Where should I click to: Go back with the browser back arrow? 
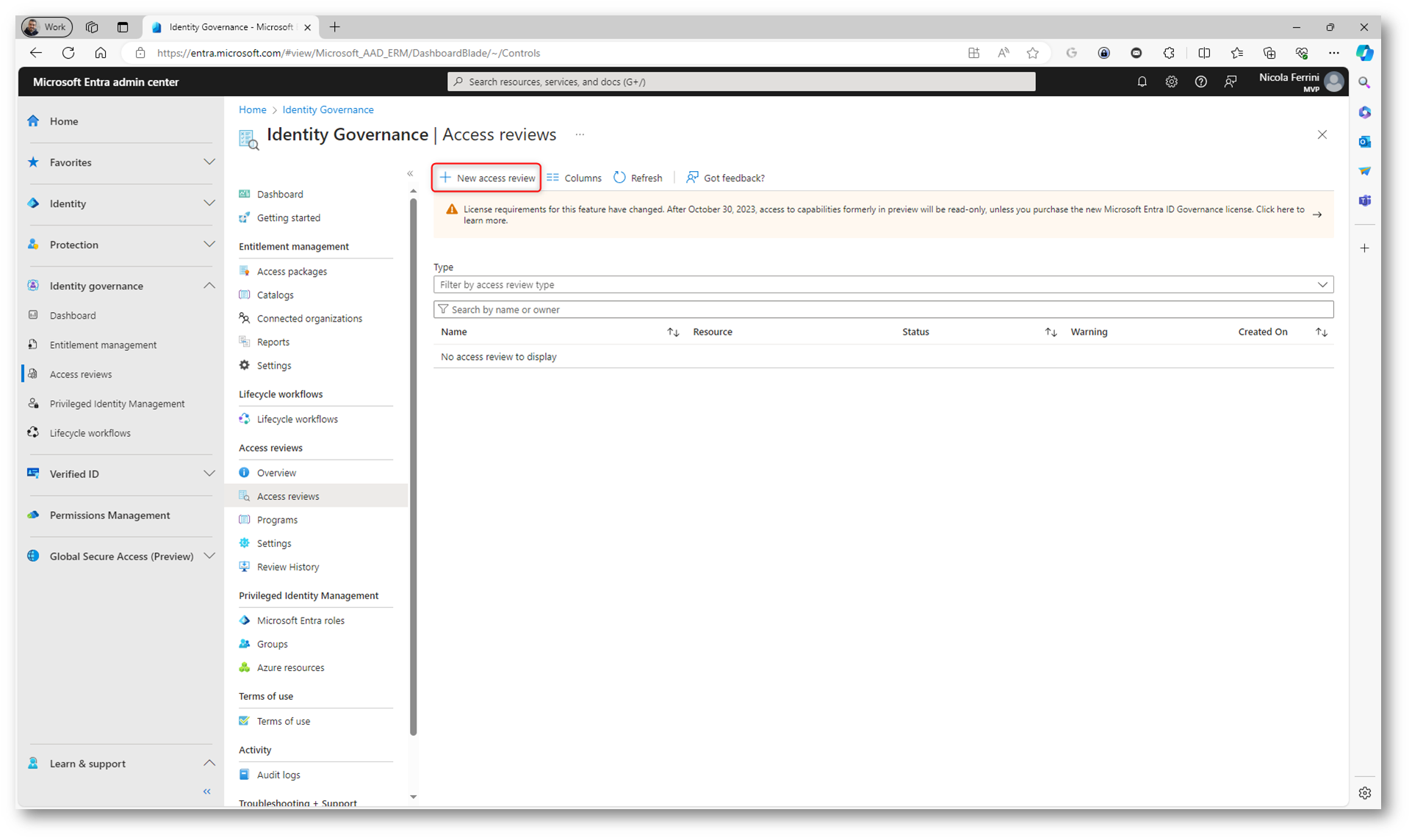36,53
